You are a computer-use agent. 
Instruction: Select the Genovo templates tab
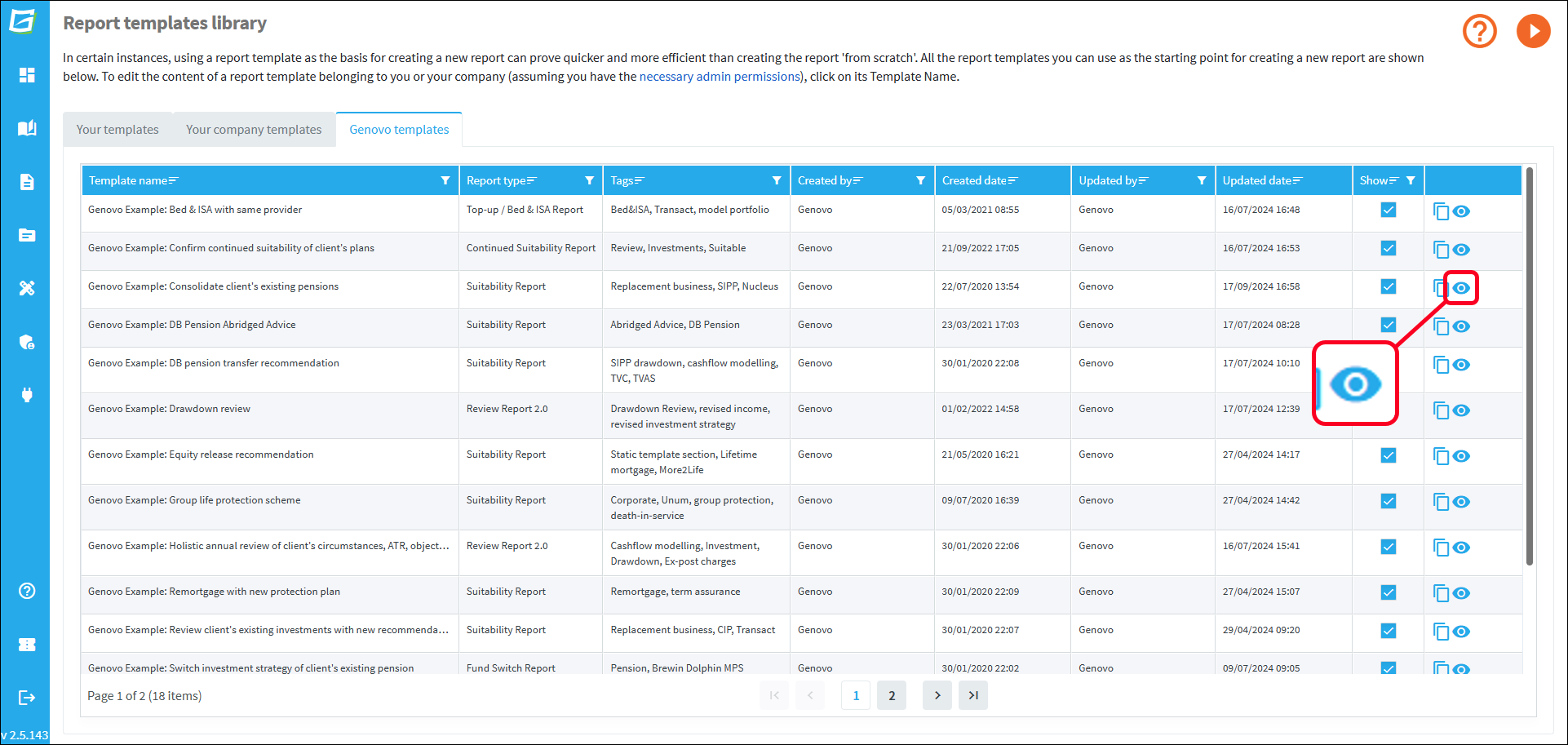point(399,130)
